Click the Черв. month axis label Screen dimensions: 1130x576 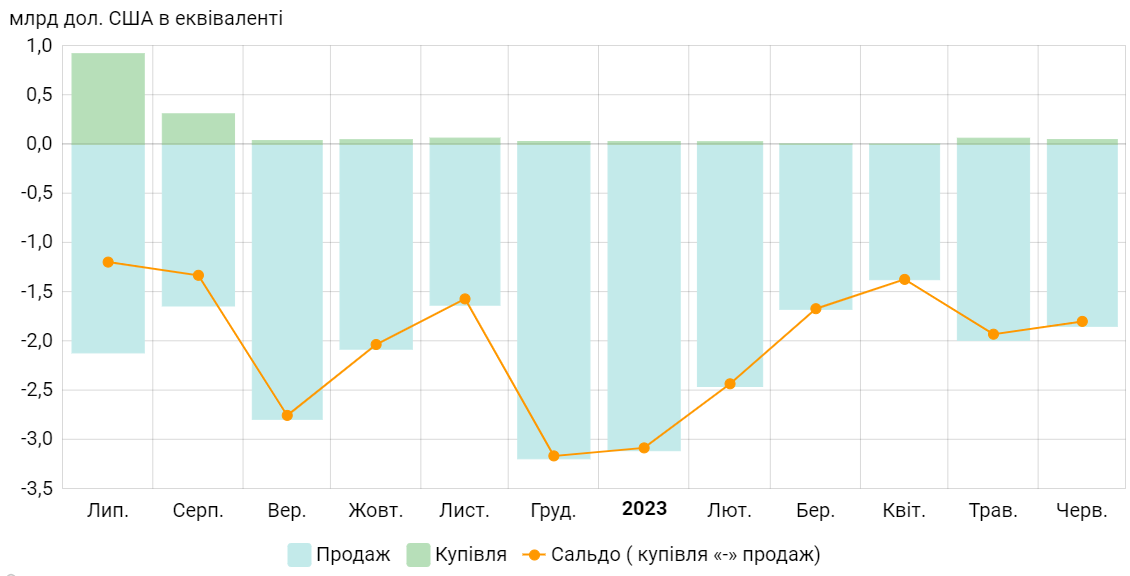[x=1082, y=511]
